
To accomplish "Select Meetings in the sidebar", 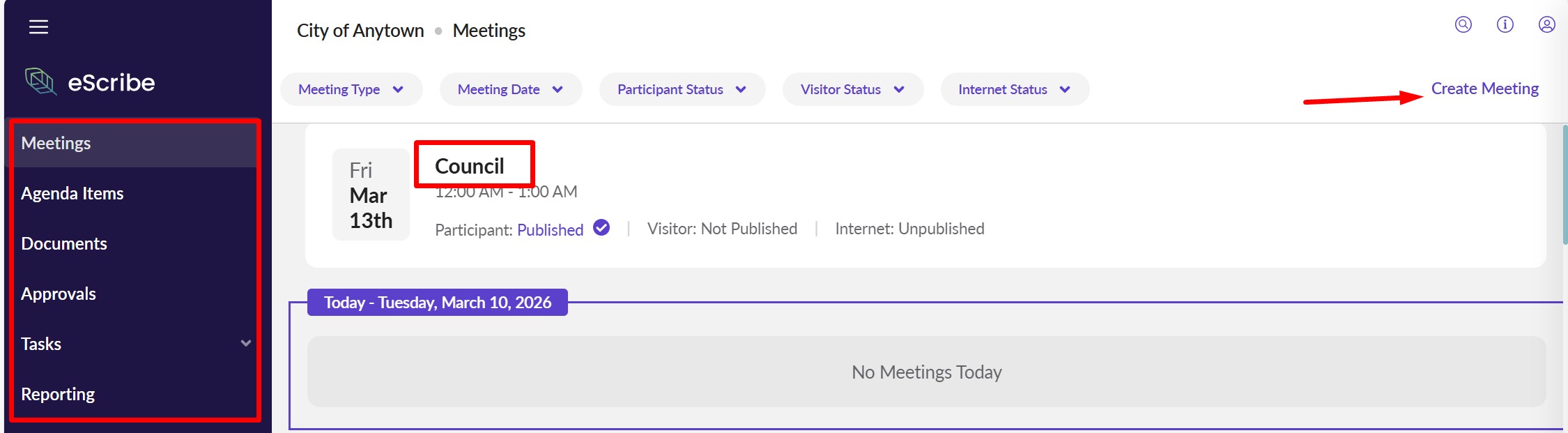I will pos(56,143).
